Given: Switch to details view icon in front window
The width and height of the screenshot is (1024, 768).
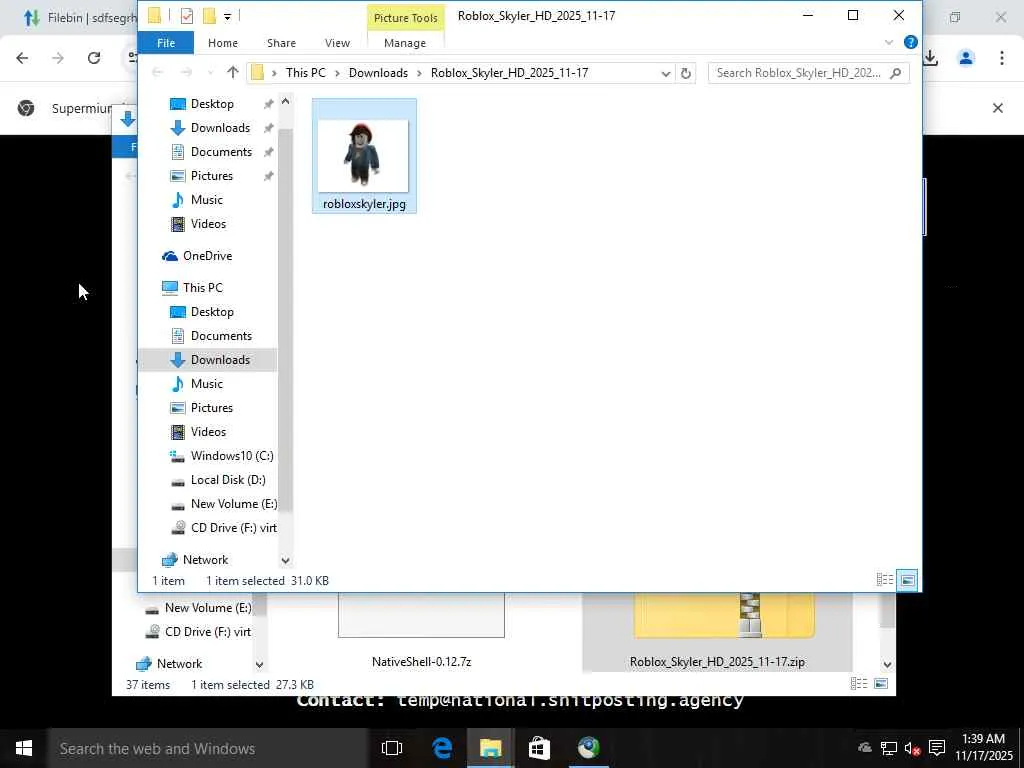Looking at the screenshot, I should [x=885, y=580].
